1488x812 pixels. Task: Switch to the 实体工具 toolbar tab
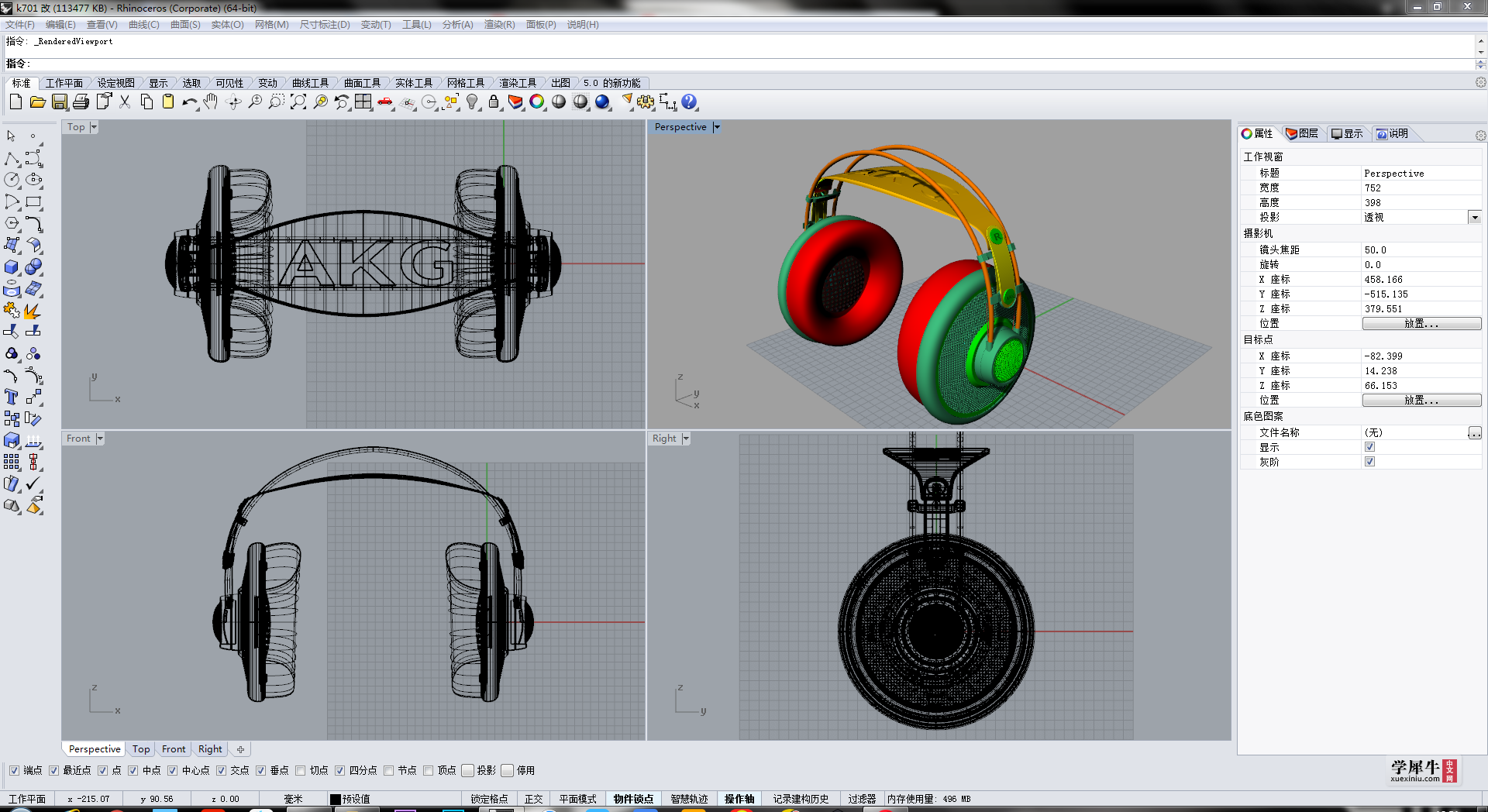[x=414, y=83]
